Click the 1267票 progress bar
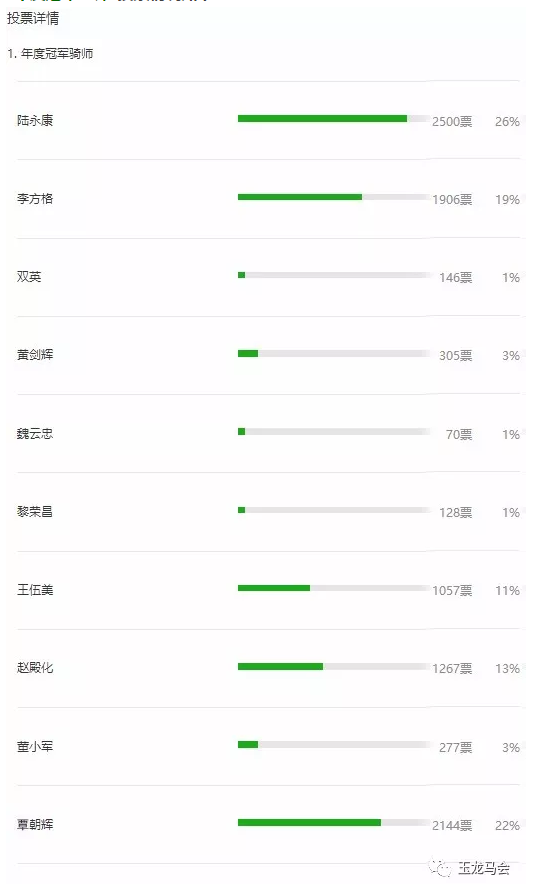This screenshot has height=884, width=547. coord(334,666)
